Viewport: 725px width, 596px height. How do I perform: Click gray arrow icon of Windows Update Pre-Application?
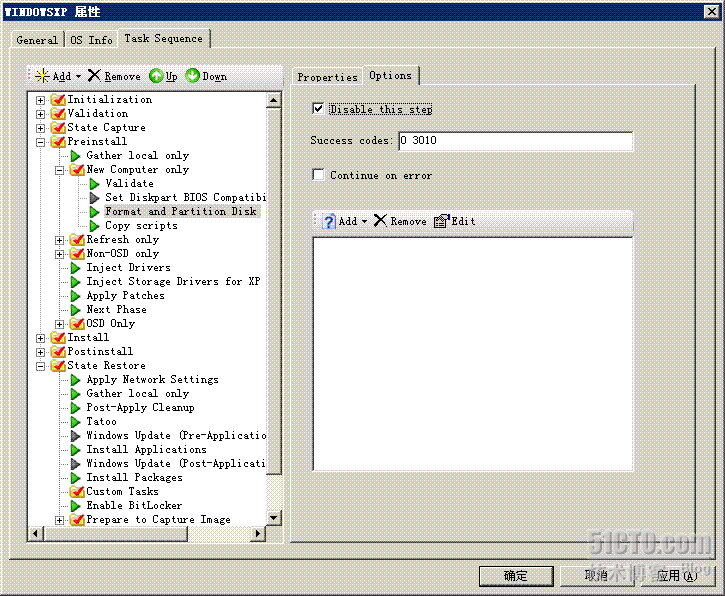75,436
